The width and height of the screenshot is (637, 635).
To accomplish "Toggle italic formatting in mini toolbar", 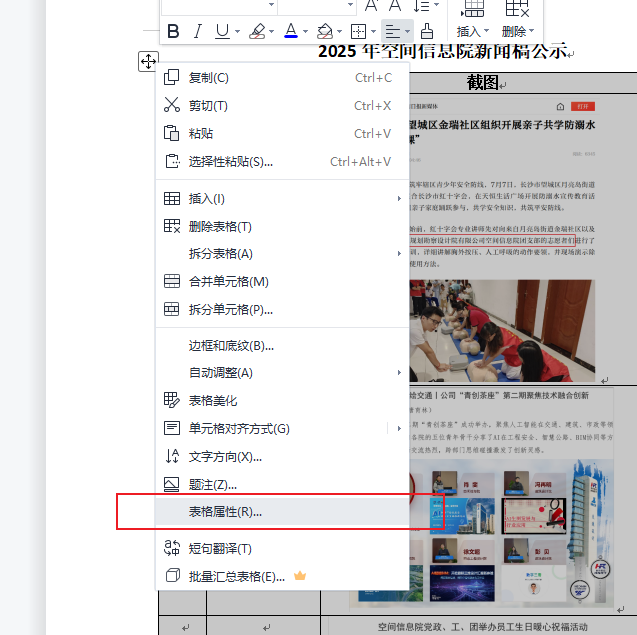I will pyautogui.click(x=198, y=31).
